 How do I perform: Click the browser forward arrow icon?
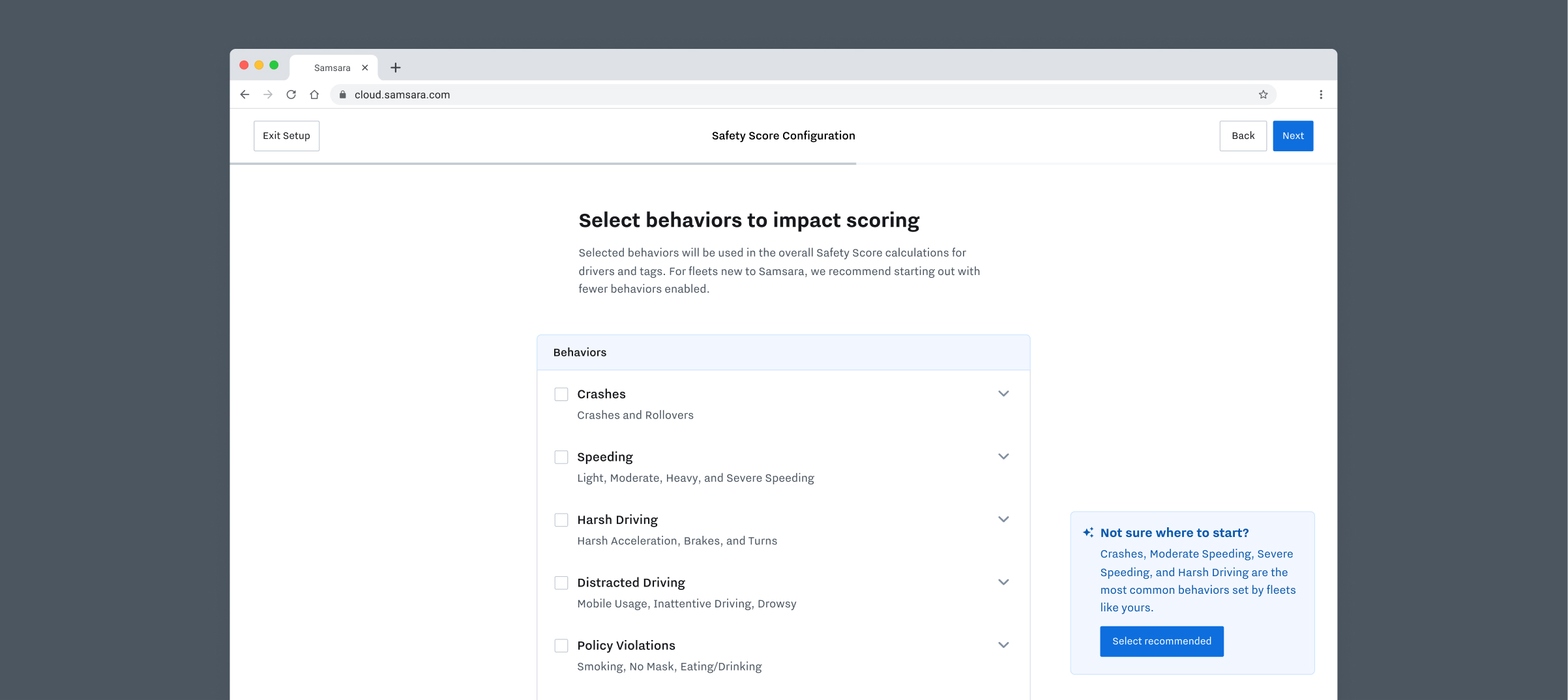click(x=268, y=95)
